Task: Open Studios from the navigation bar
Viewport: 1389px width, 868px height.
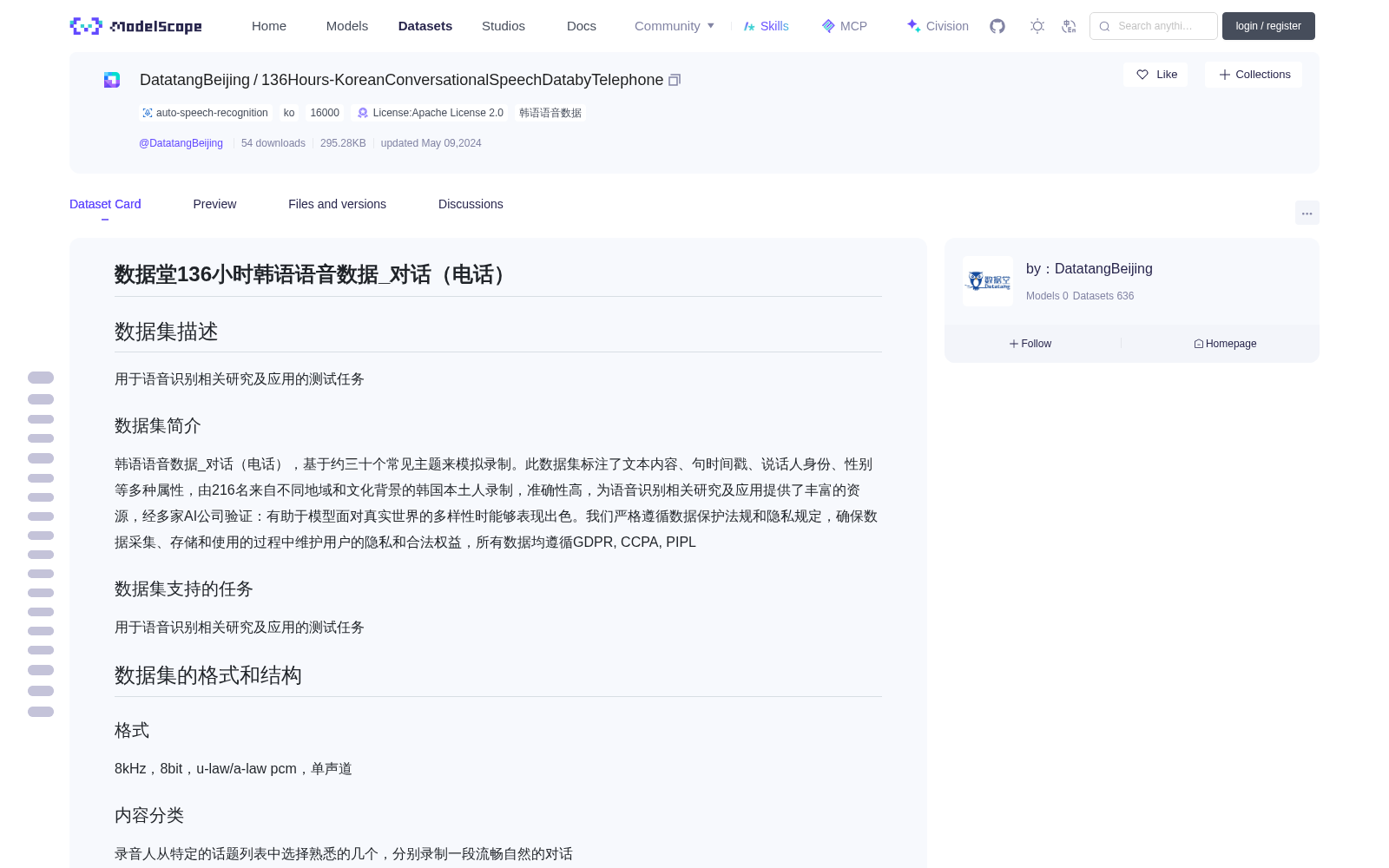Action: [504, 26]
